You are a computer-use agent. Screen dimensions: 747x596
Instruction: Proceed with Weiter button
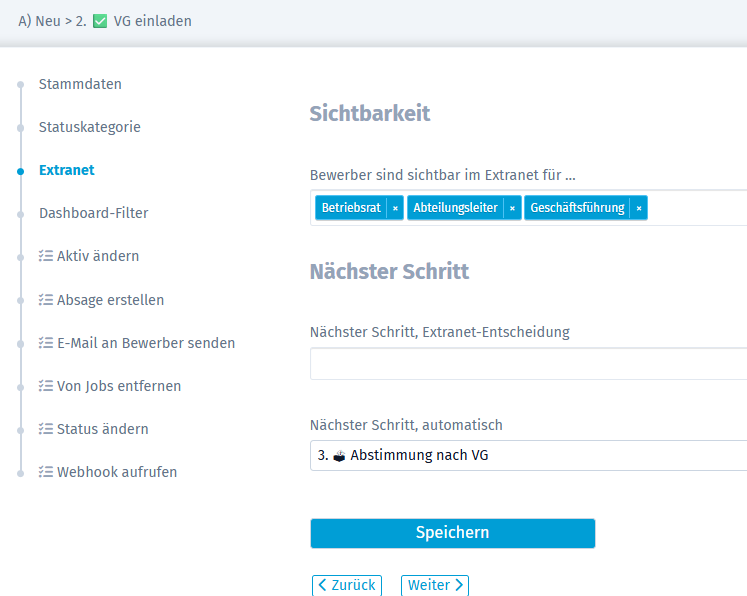pyautogui.click(x=435, y=585)
